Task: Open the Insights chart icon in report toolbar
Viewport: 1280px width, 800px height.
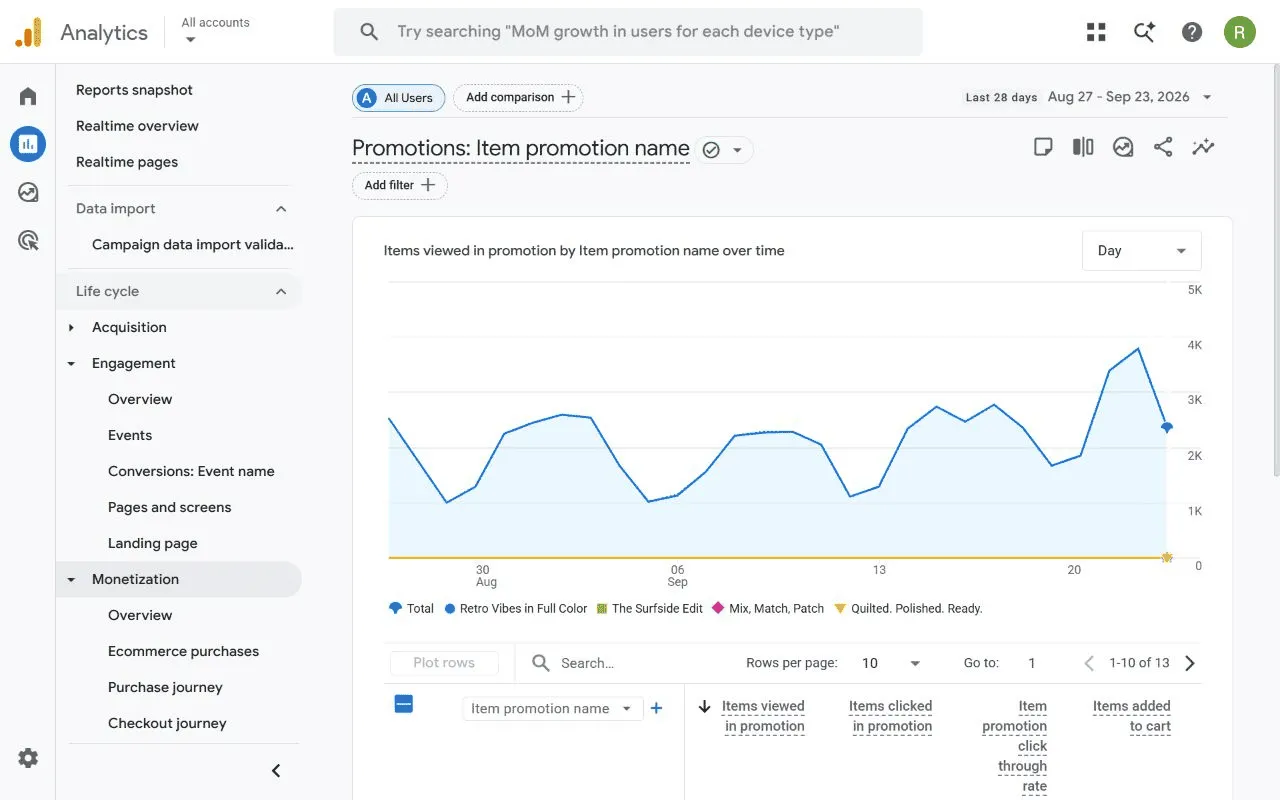Action: 1123,147
